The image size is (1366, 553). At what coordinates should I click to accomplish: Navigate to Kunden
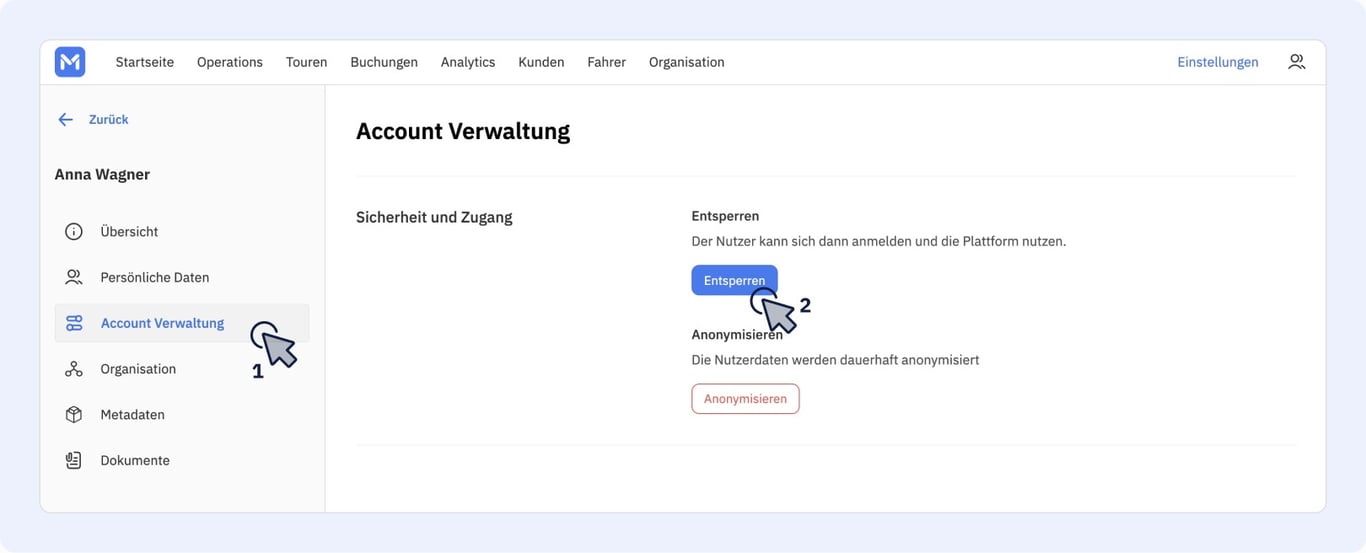[541, 62]
